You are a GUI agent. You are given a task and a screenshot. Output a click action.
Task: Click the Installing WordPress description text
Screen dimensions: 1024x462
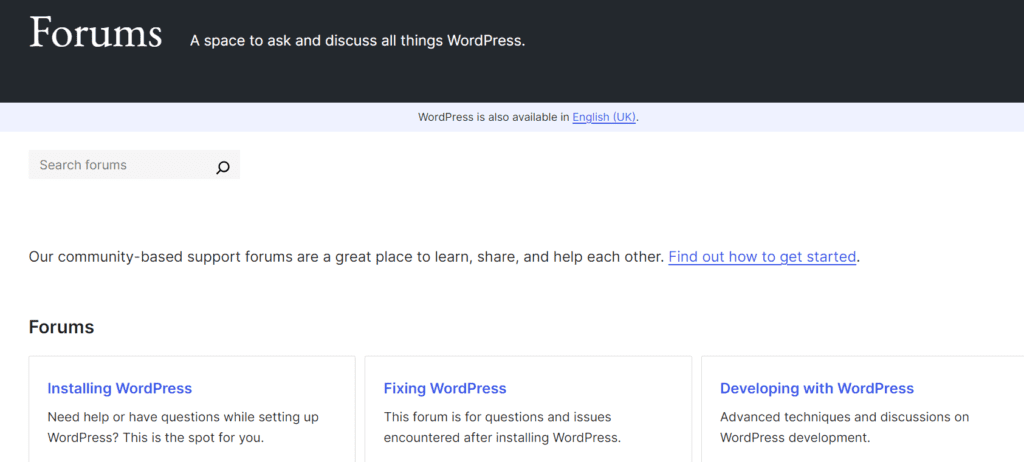coord(183,427)
